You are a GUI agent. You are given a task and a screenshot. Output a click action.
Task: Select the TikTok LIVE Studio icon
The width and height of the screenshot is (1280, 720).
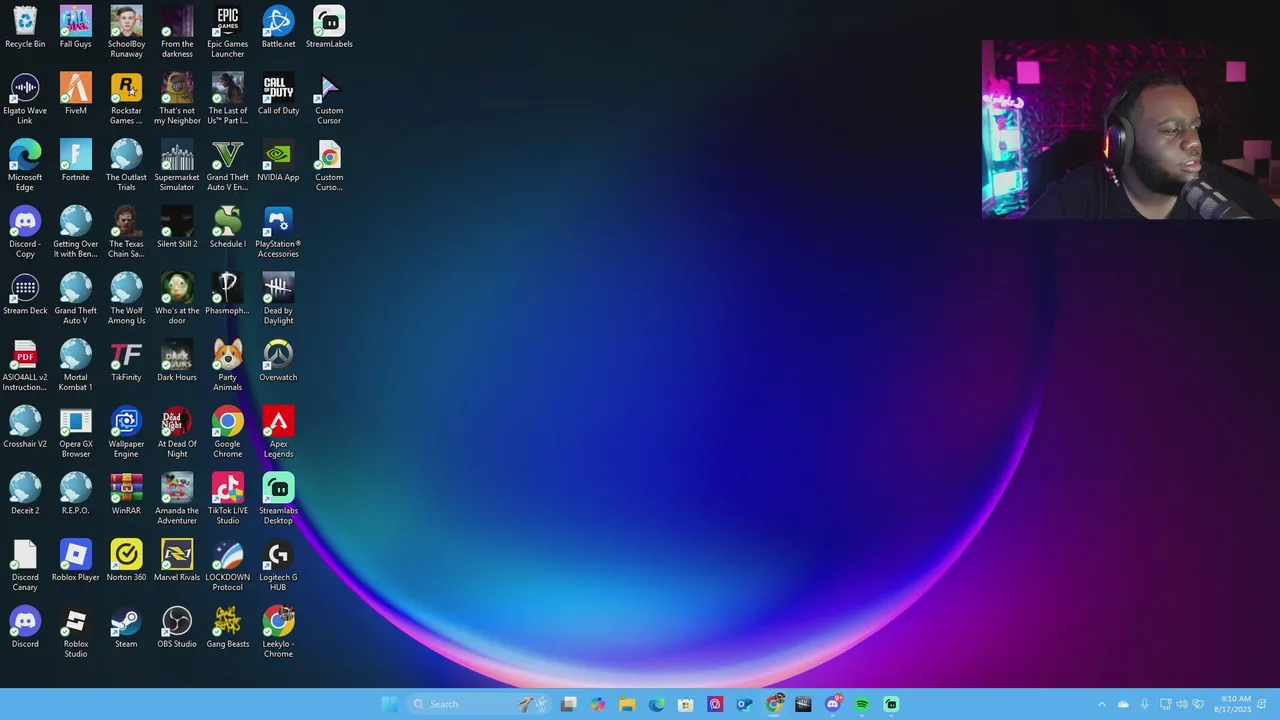click(x=228, y=499)
